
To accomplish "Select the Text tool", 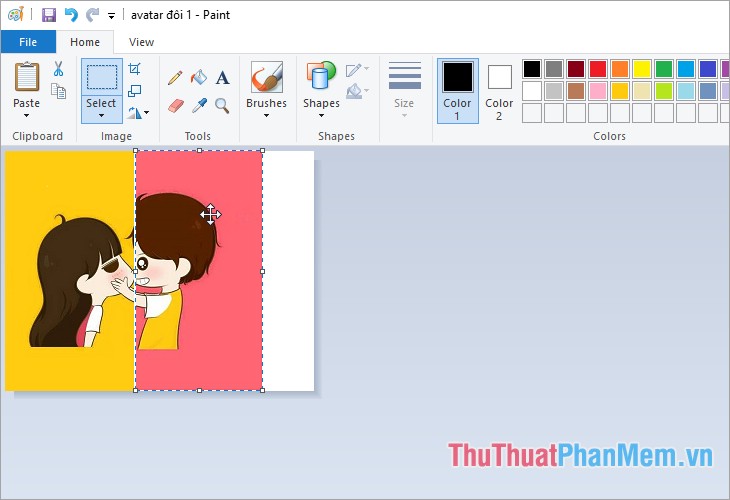I will pos(223,78).
